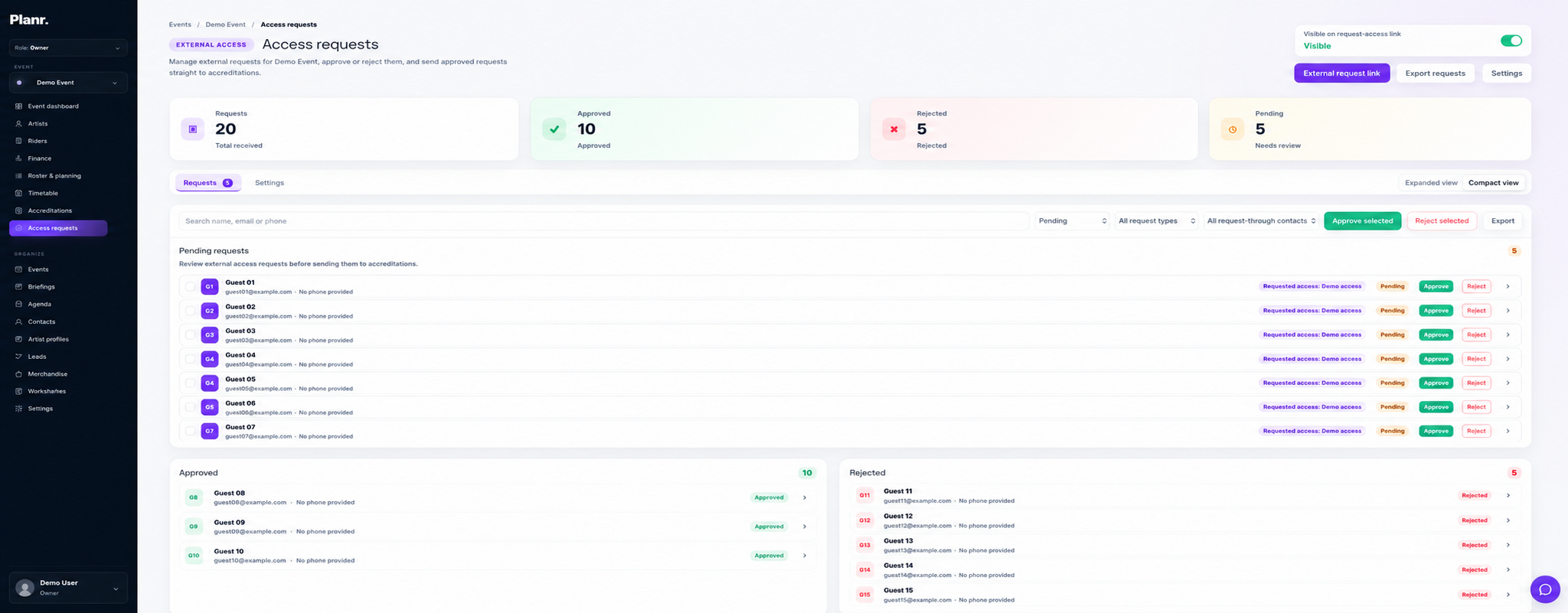Open Roster & planning sidebar icon

click(x=19, y=176)
